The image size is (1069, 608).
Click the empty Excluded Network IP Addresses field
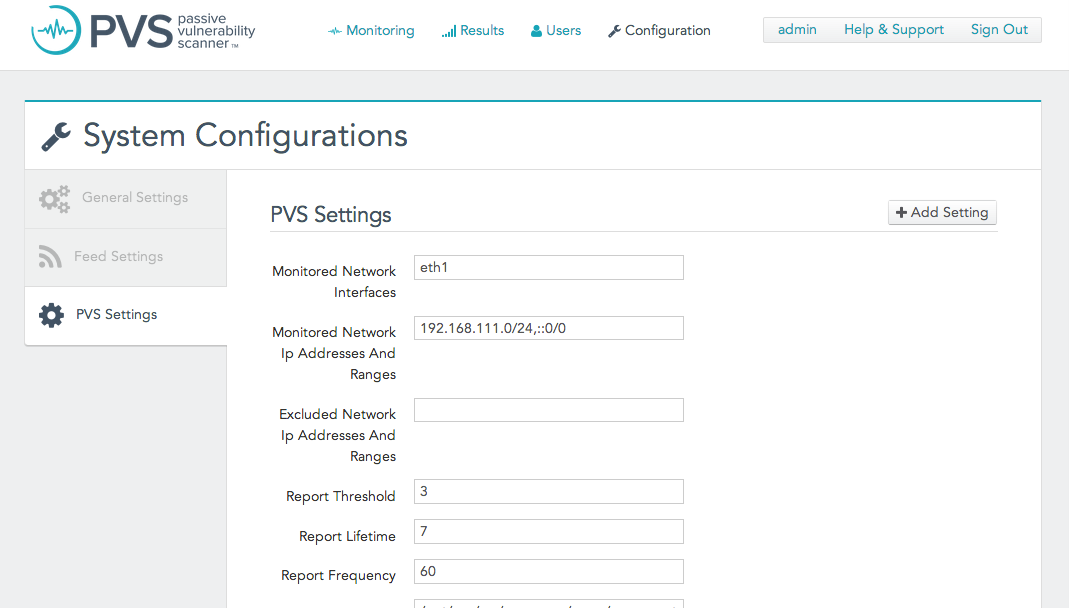pos(549,410)
